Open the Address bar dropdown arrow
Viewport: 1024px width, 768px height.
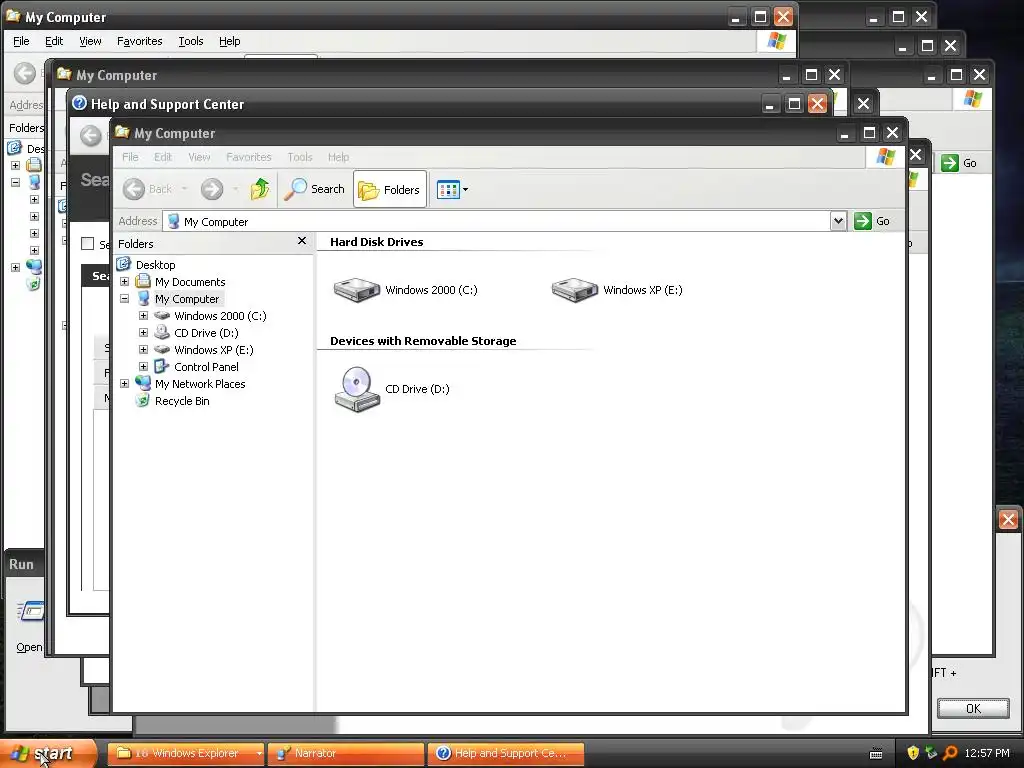tap(839, 221)
